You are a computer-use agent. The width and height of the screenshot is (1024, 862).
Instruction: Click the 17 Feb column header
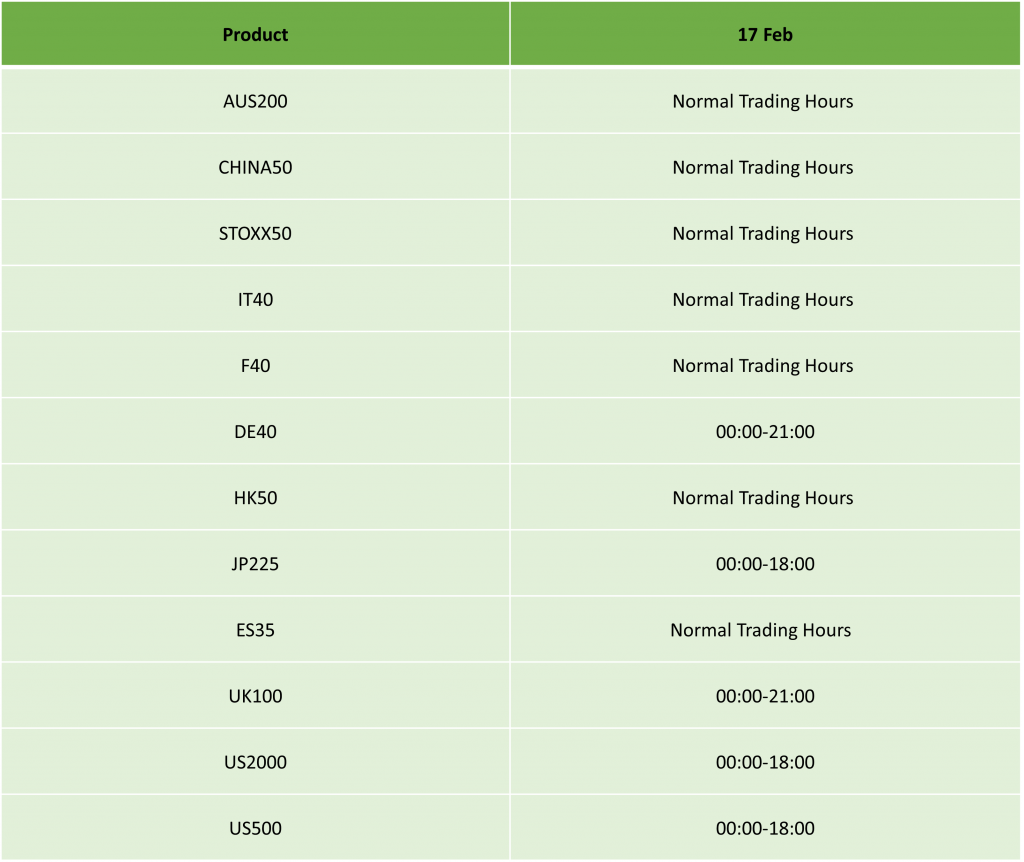[765, 34]
